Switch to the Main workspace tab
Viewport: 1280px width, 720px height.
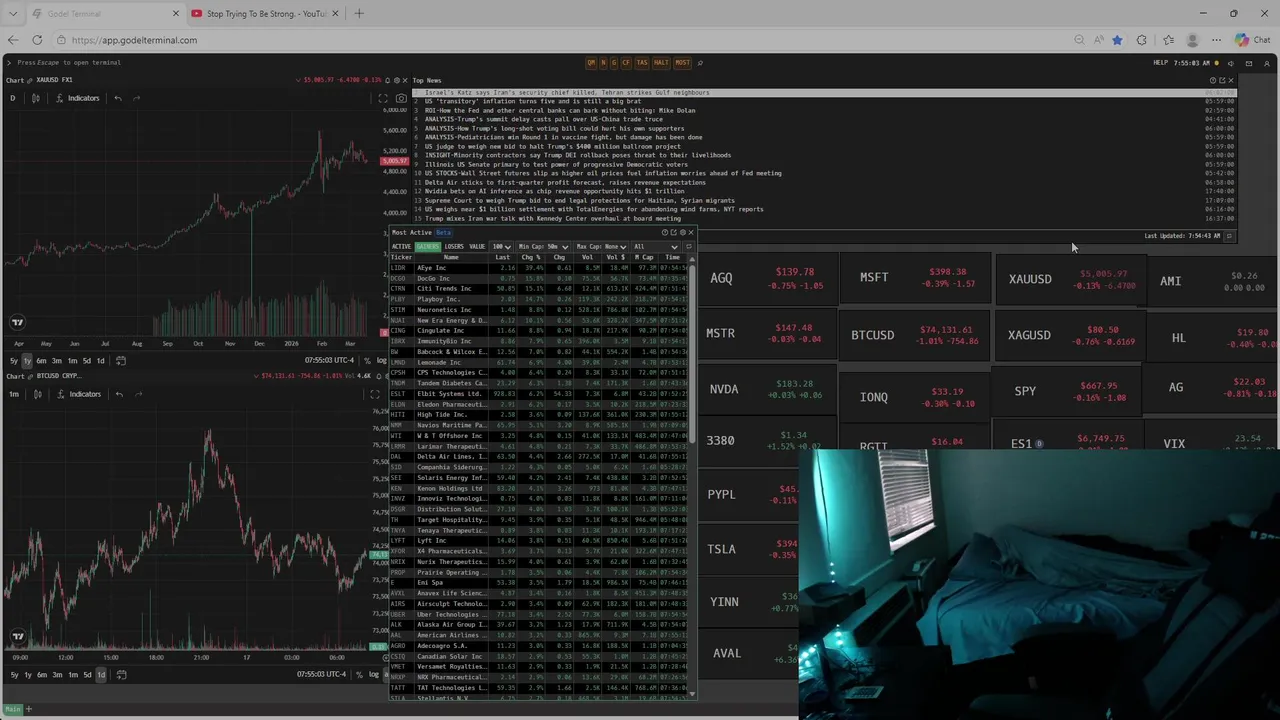pos(12,710)
